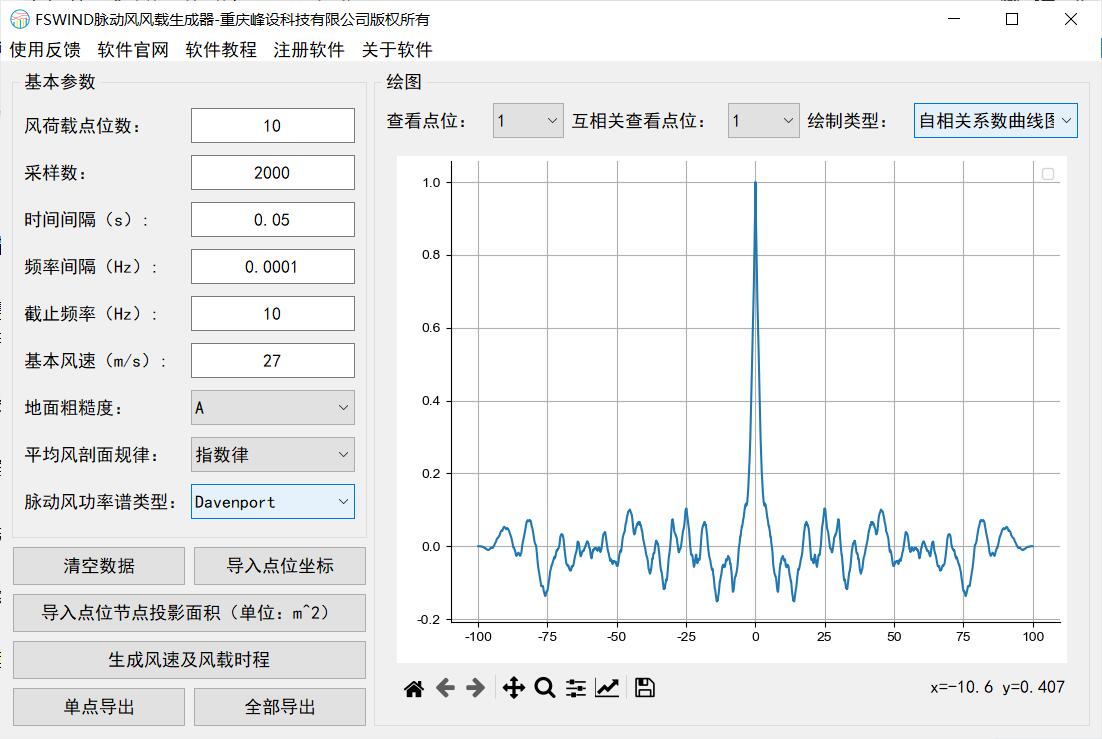
Task: Click the x=-10.6 y=0.407 coordinate readout
Action: pyautogui.click(x=997, y=687)
